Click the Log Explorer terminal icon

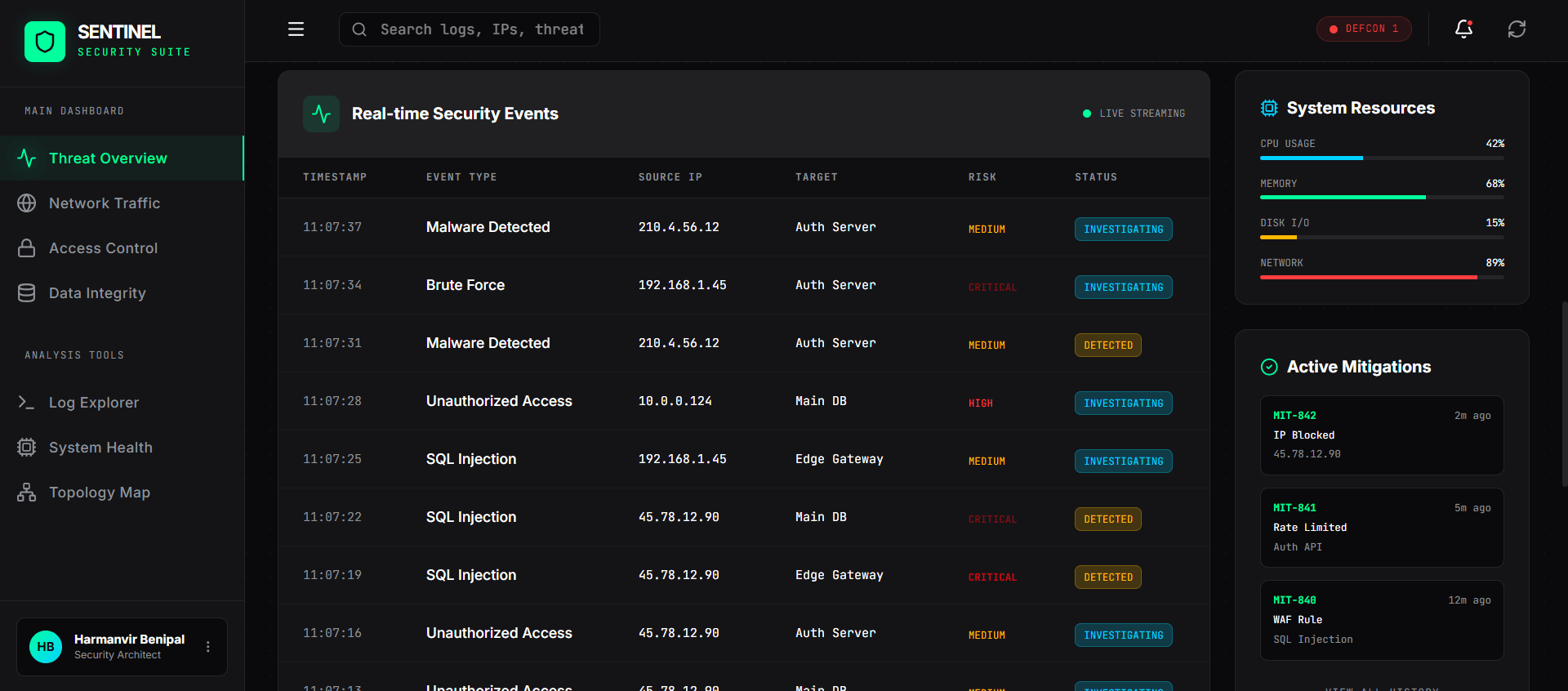point(27,403)
